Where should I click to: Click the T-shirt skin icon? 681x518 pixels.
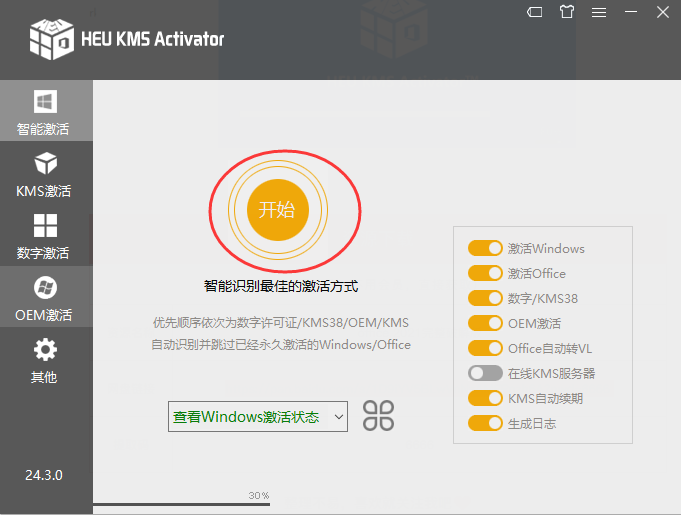coord(567,12)
